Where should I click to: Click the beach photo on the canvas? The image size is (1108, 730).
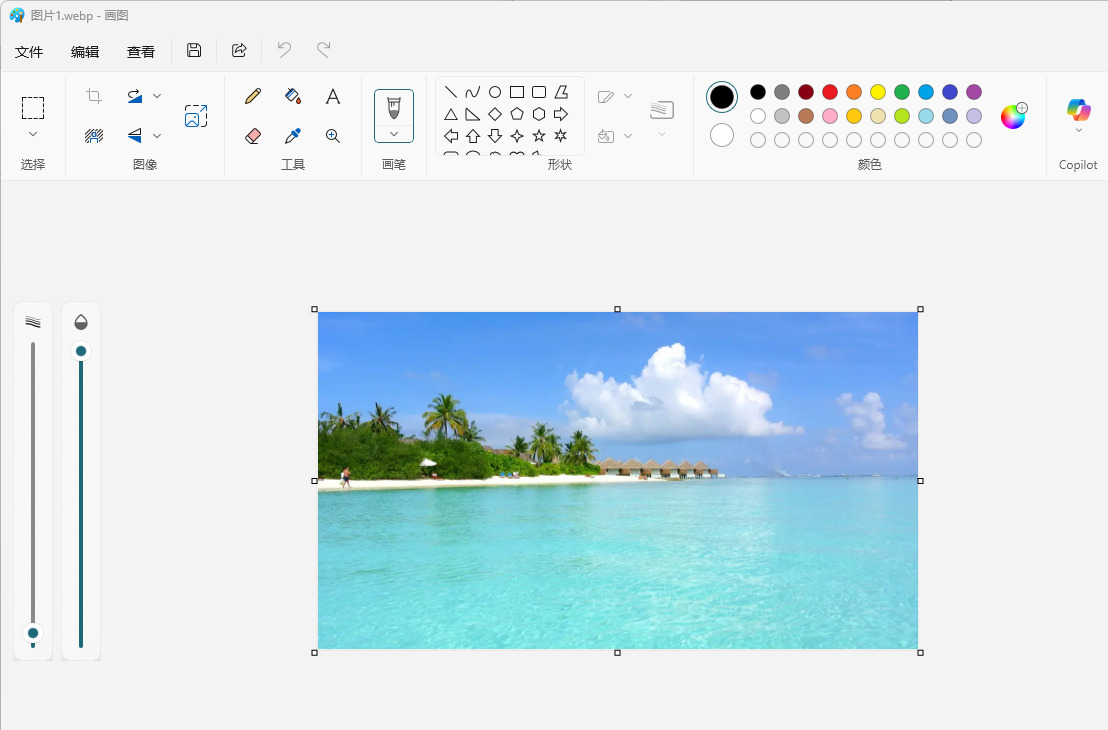(618, 481)
